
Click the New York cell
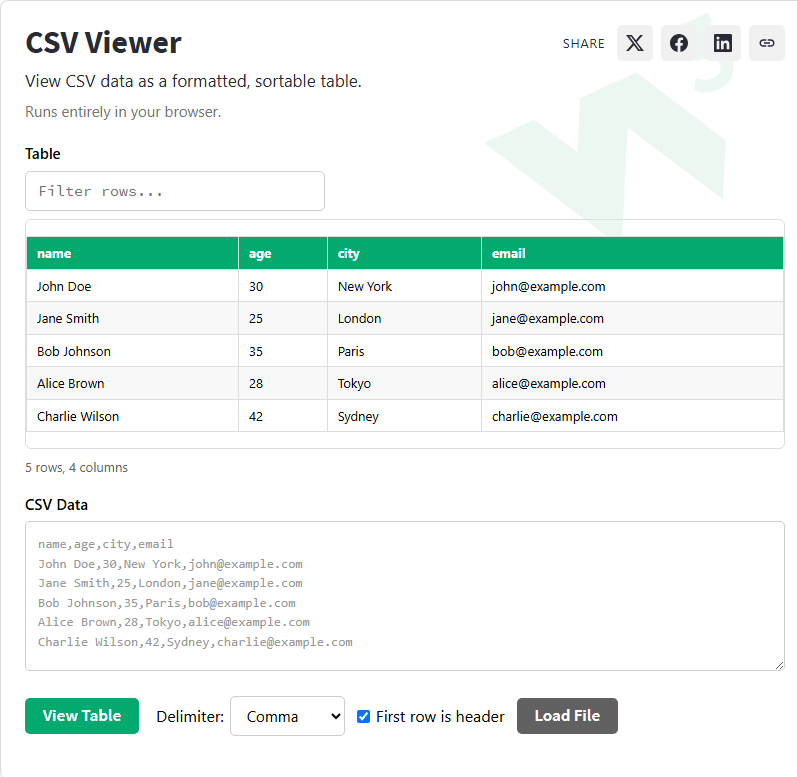pos(405,286)
